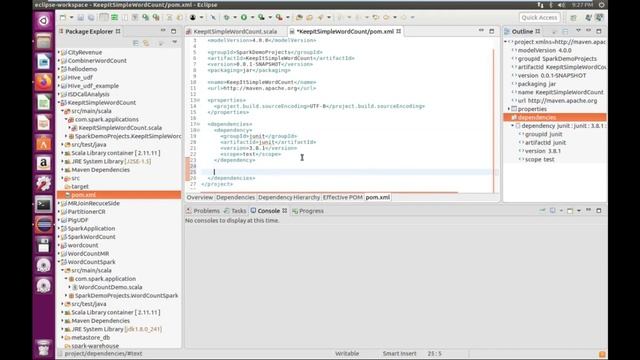Minimize the Outline view
This screenshot has height=360, width=640.
pyautogui.click(x=589, y=31)
